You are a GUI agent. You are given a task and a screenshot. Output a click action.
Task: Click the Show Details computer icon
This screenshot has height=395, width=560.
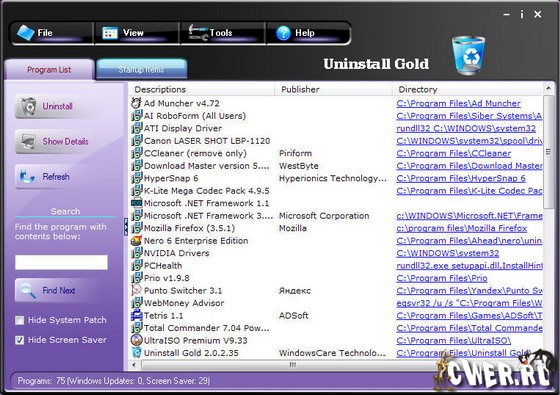(x=29, y=141)
